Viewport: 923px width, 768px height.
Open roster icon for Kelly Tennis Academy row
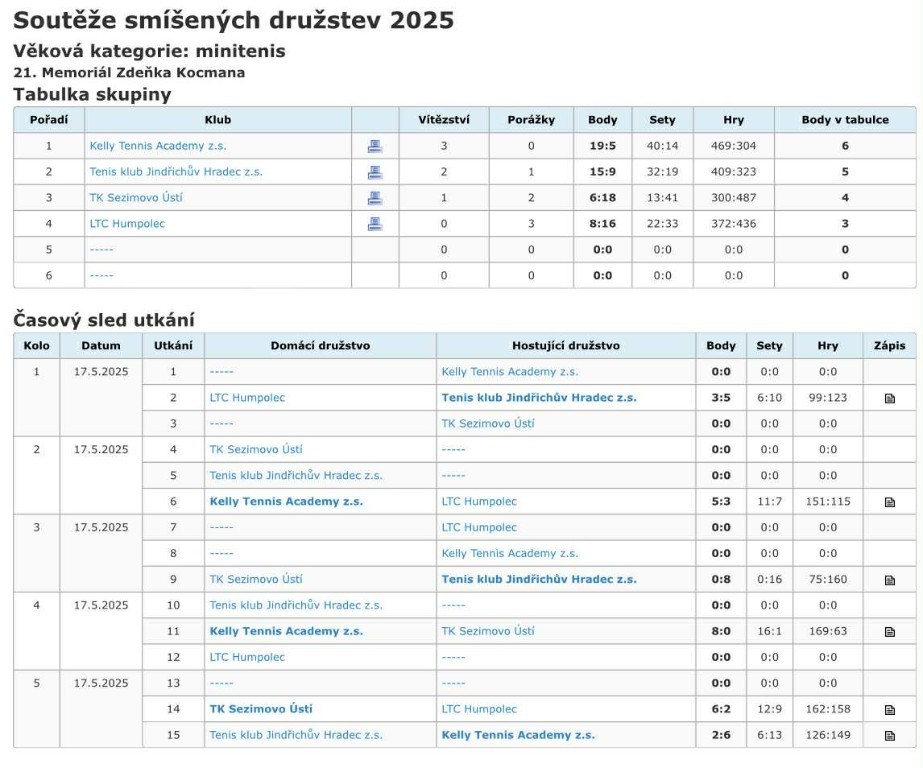375,146
